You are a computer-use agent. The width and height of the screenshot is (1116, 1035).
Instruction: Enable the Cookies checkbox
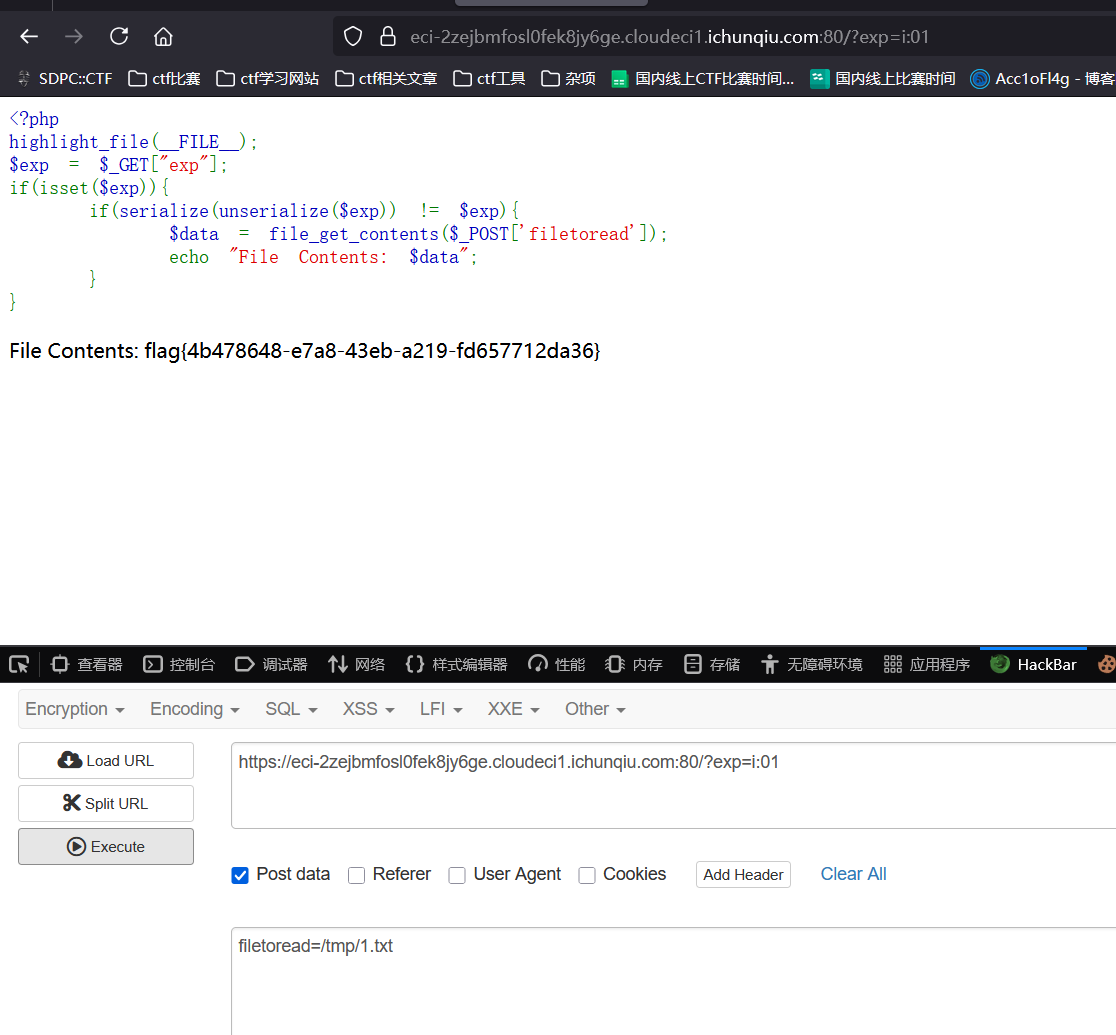[x=586, y=875]
